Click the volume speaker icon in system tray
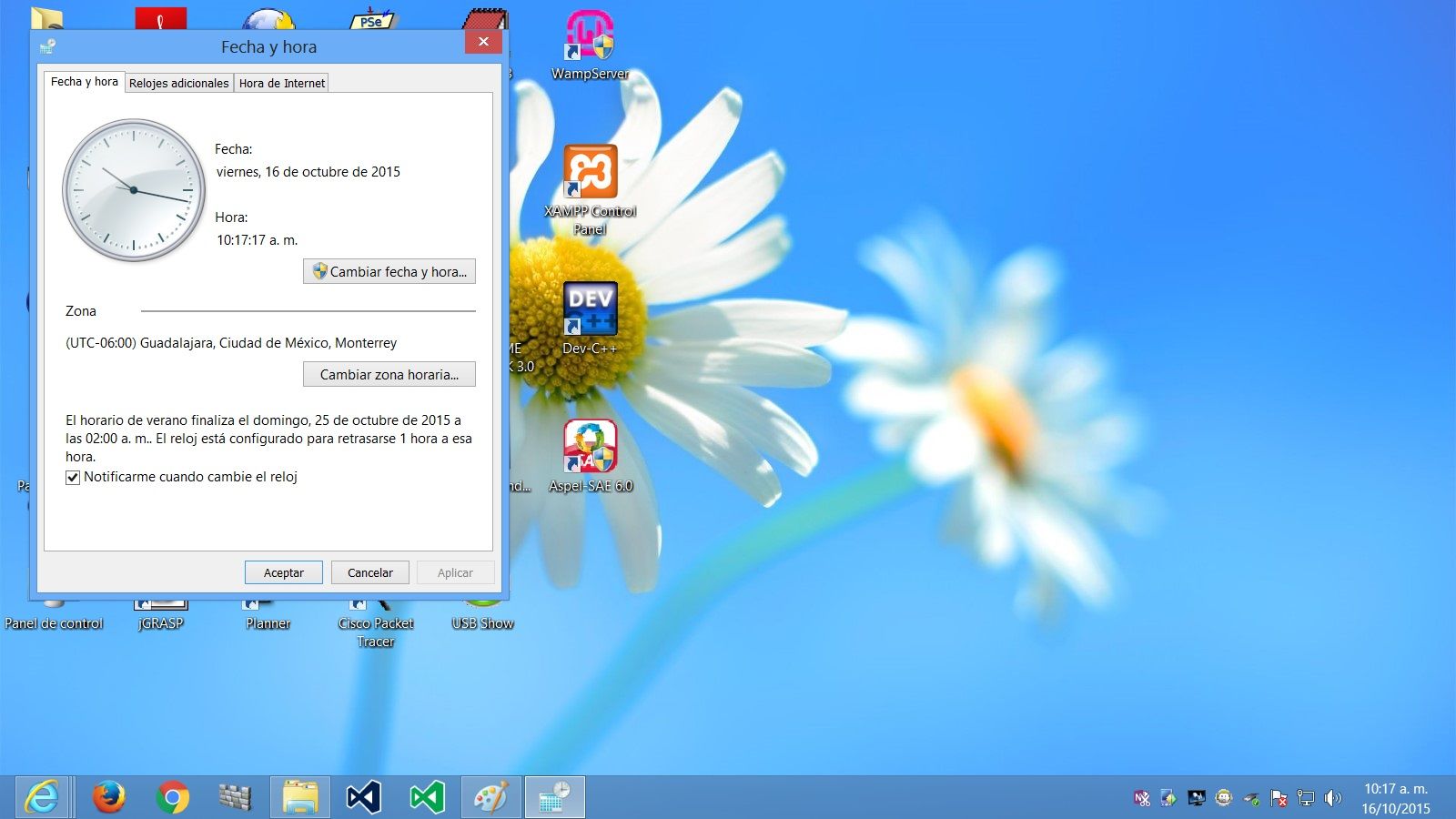 [1333, 798]
